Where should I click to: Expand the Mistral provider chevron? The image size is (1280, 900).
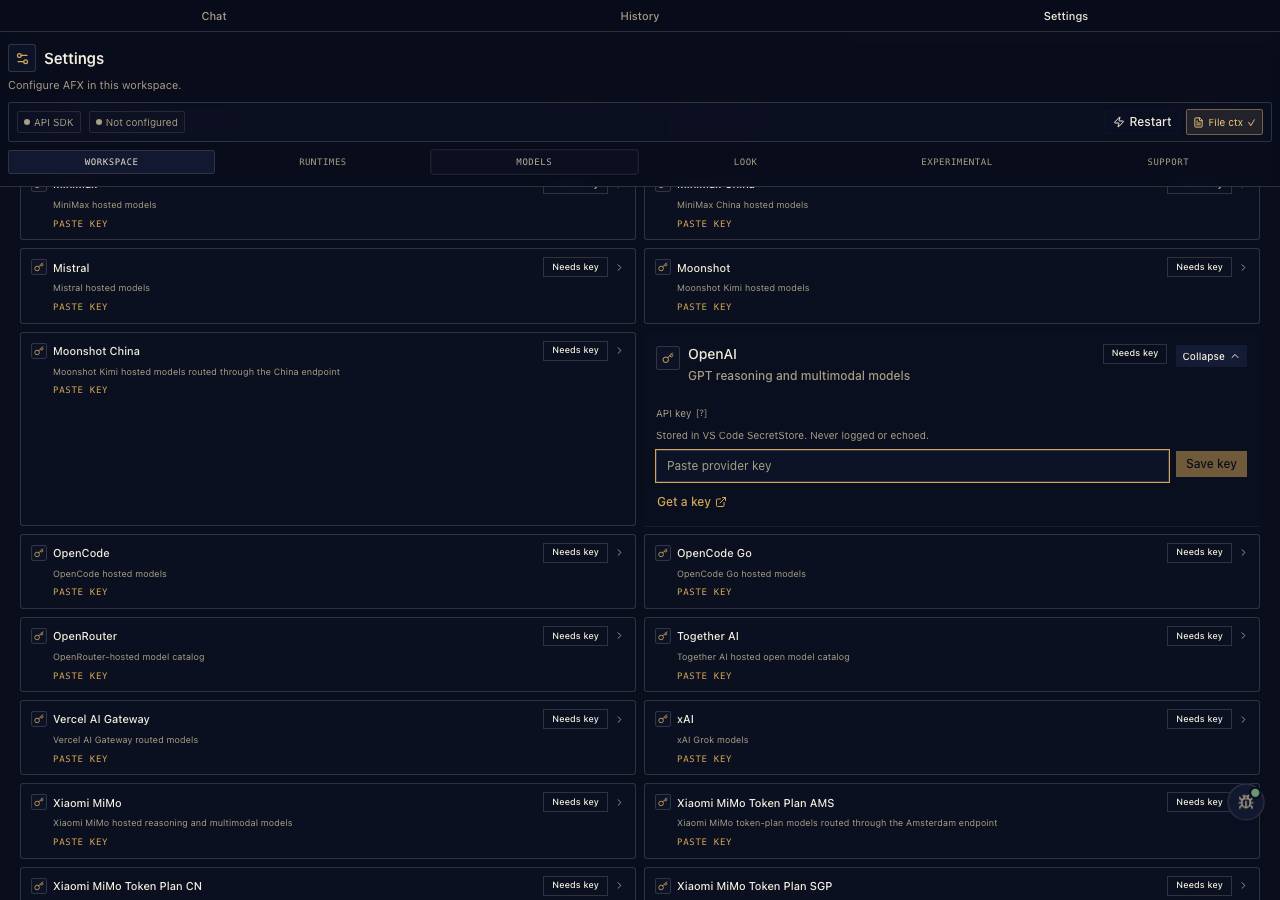coord(620,268)
